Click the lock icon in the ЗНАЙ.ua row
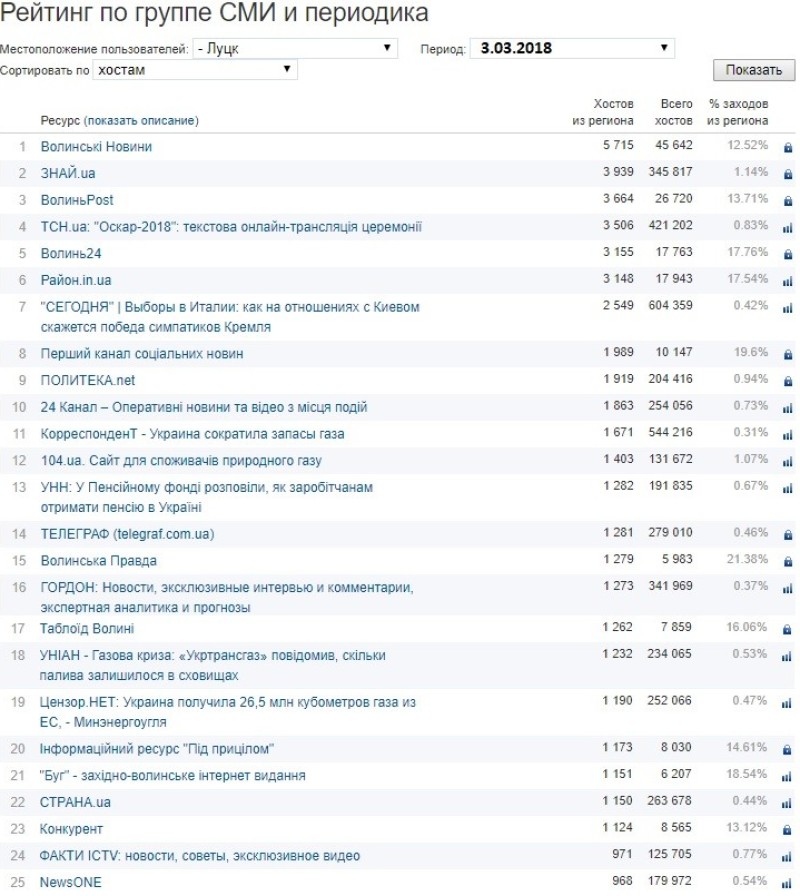Viewport: 800px width, 896px height. 788,174
